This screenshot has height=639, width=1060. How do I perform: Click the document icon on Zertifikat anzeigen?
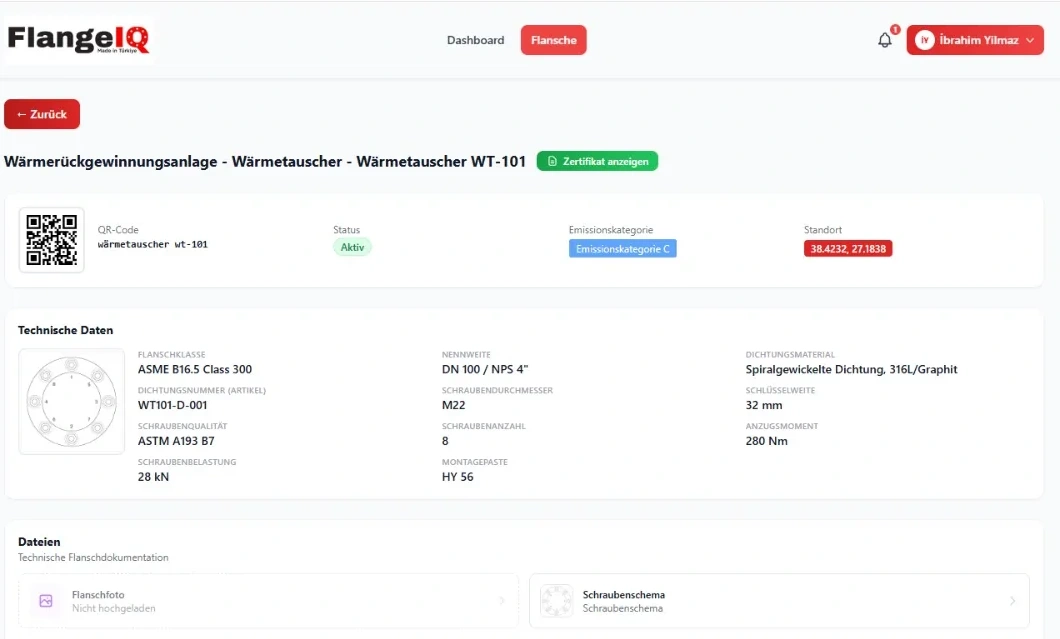click(552, 161)
